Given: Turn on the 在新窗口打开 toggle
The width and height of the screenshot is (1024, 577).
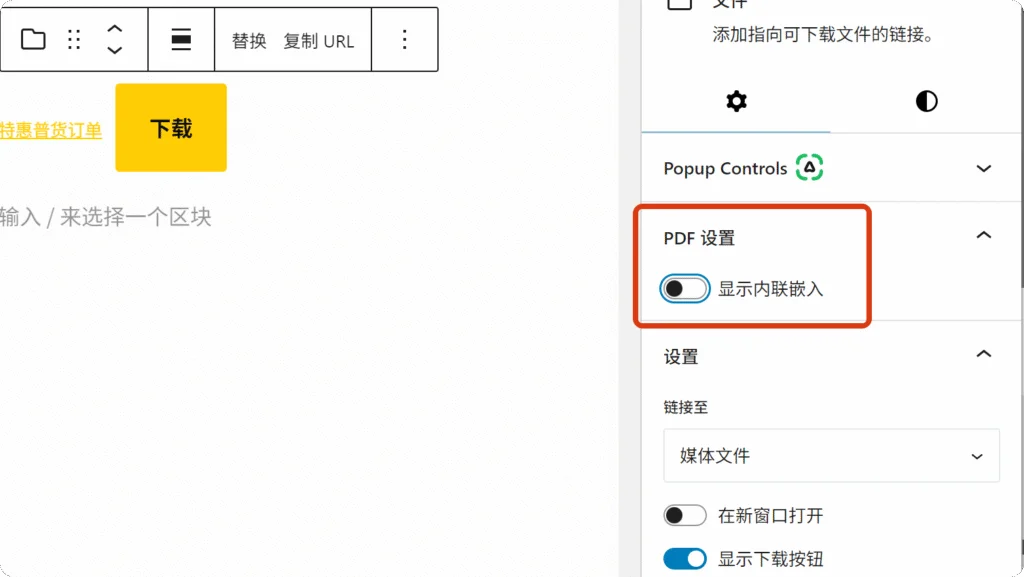Looking at the screenshot, I should click(685, 516).
